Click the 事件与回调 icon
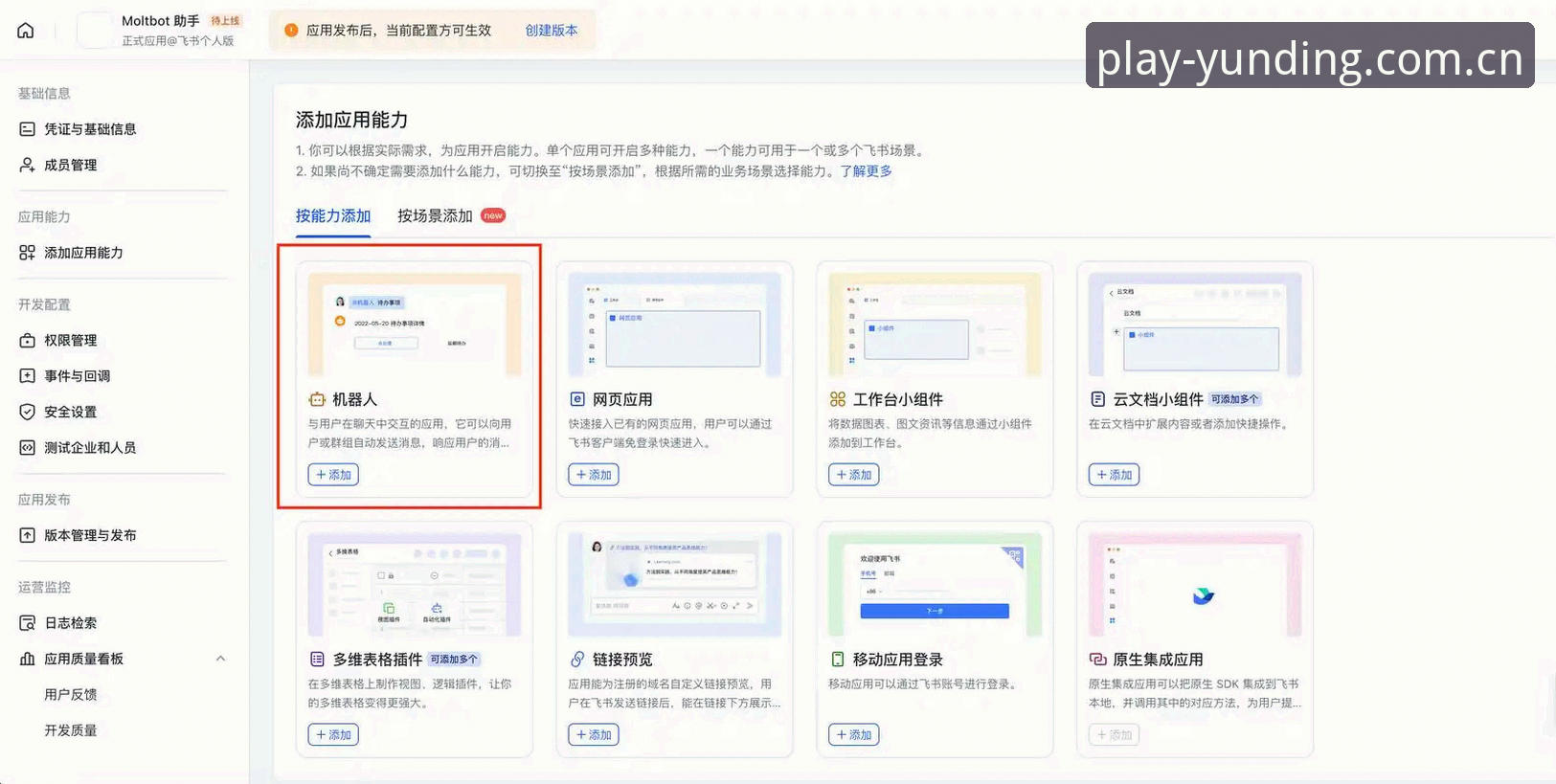1556x784 pixels. click(x=27, y=376)
